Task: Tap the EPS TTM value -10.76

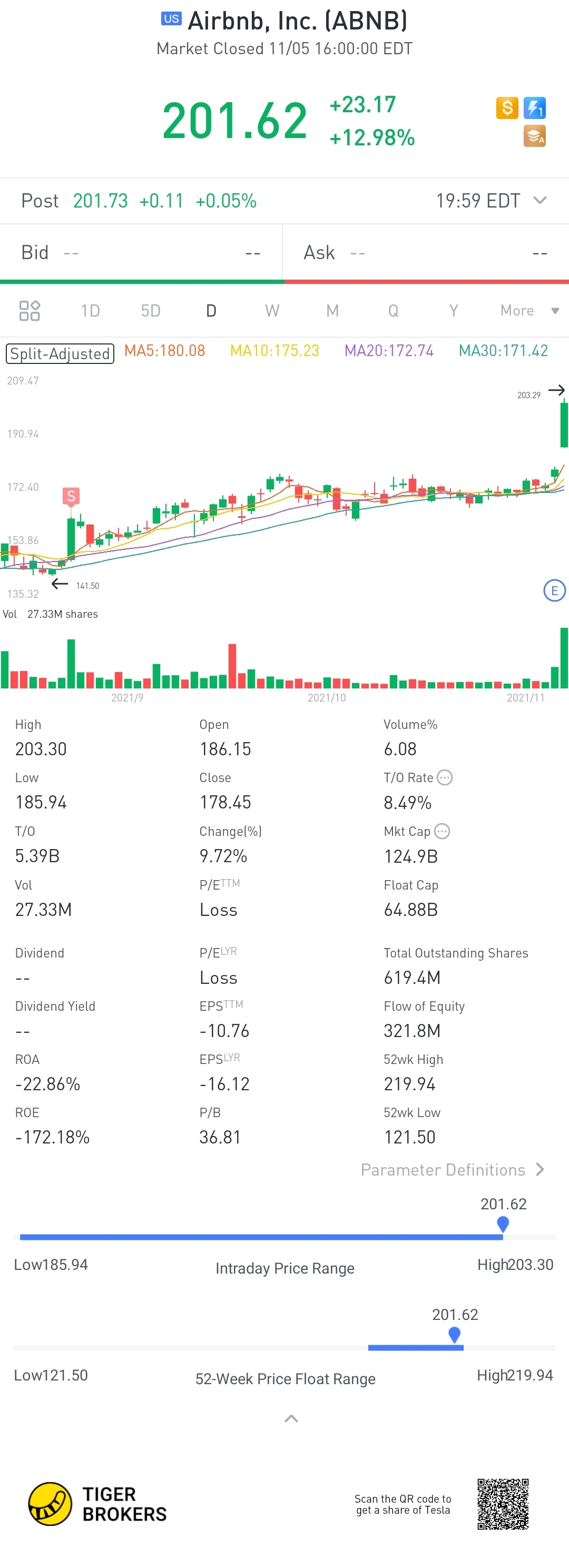Action: (x=224, y=1031)
